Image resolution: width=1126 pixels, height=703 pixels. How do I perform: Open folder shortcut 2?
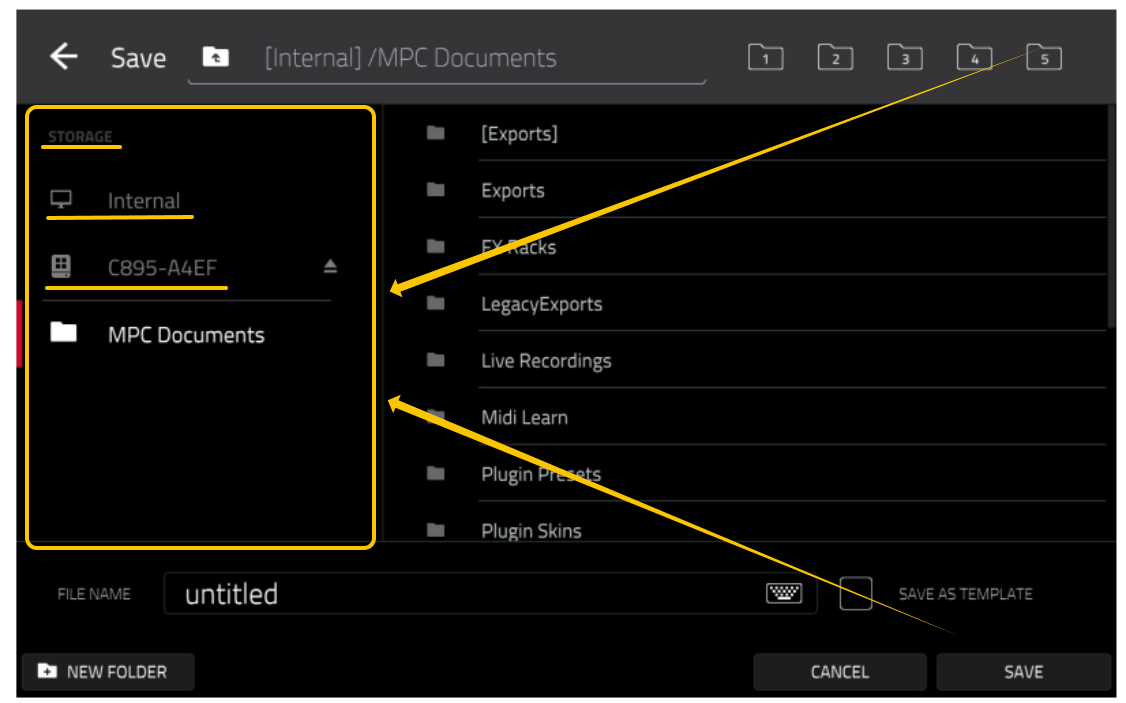point(835,57)
